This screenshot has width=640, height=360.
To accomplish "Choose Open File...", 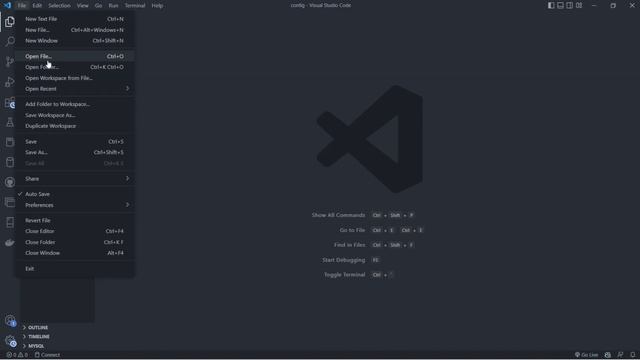I will 75,56.
